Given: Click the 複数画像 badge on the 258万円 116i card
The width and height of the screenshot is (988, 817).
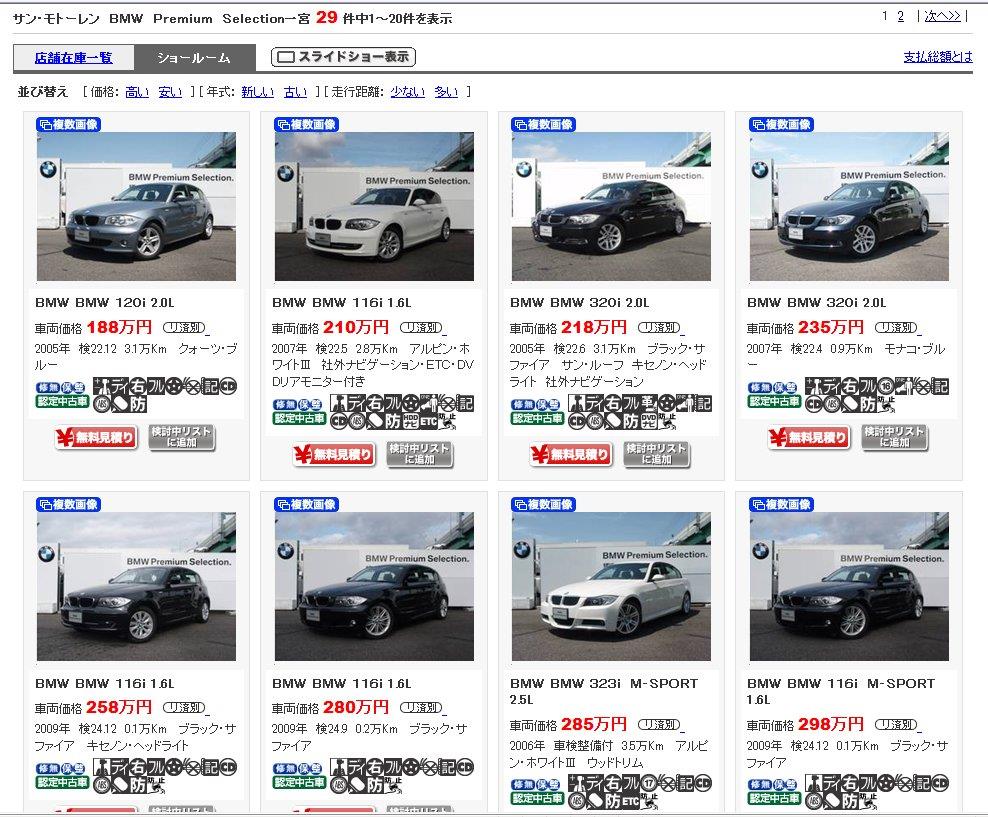Looking at the screenshot, I should pyautogui.click(x=69, y=505).
